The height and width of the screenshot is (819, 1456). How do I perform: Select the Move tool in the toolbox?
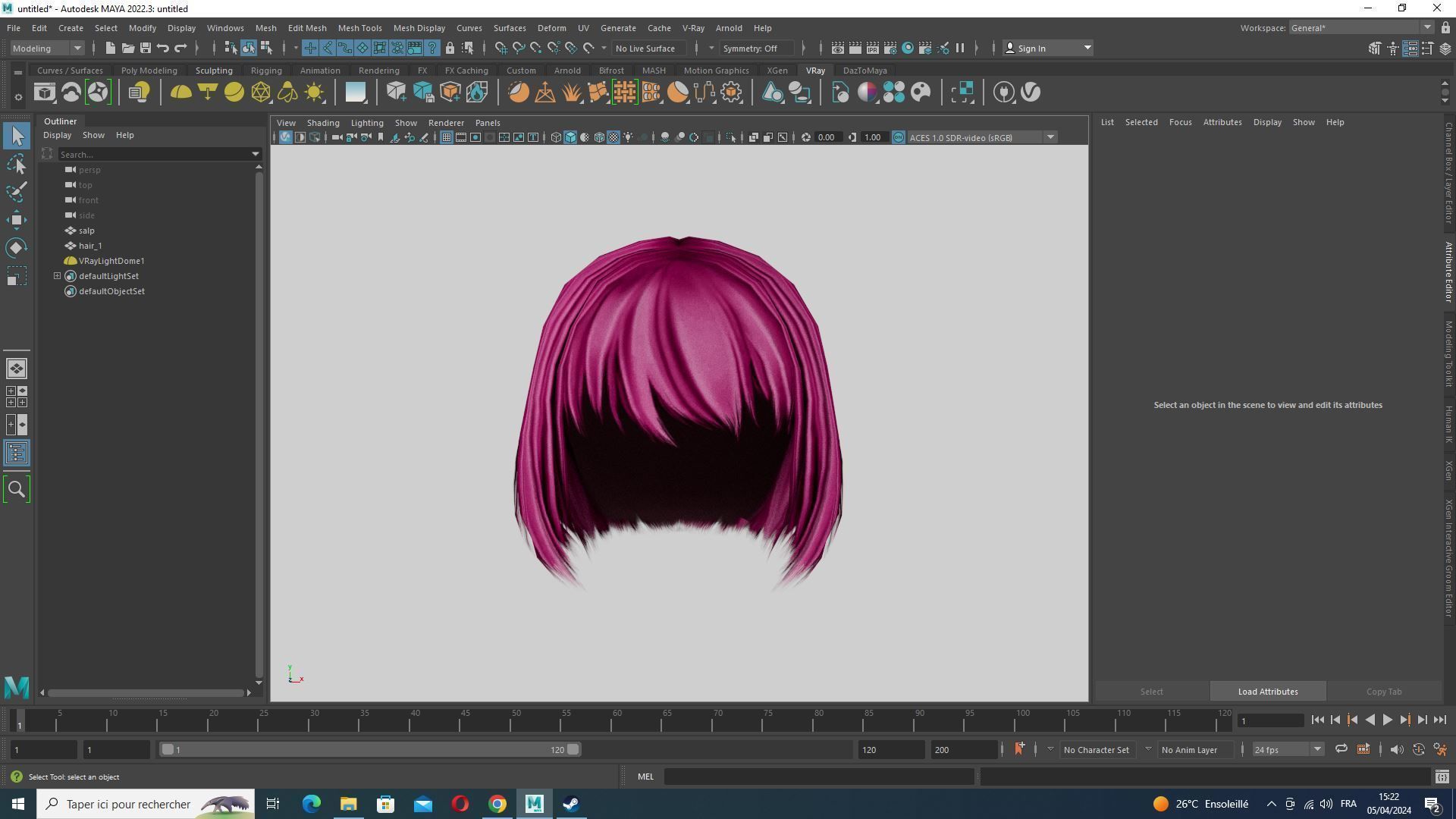click(17, 220)
